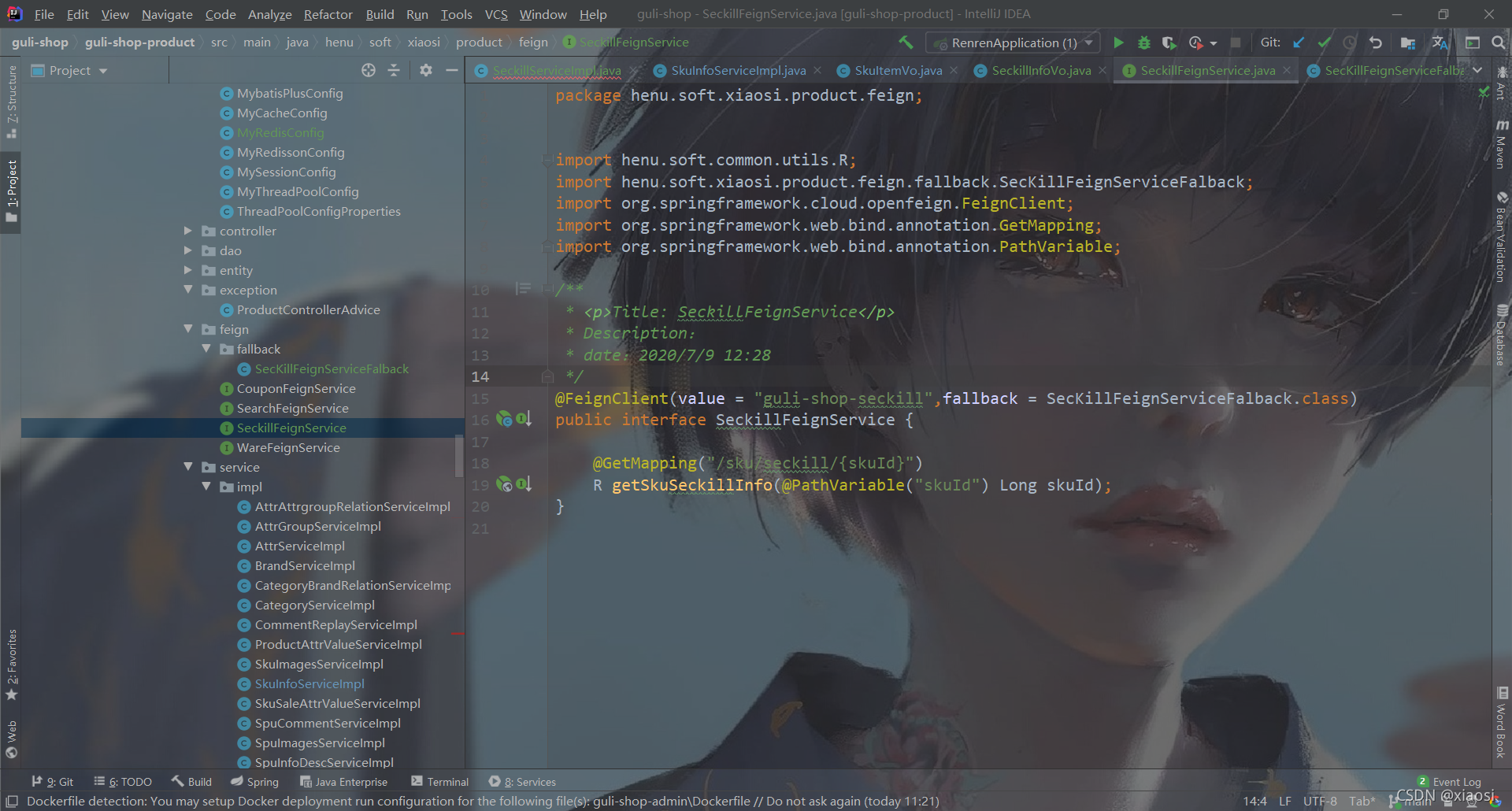Toggle the 1: Project tool window button

11,191
